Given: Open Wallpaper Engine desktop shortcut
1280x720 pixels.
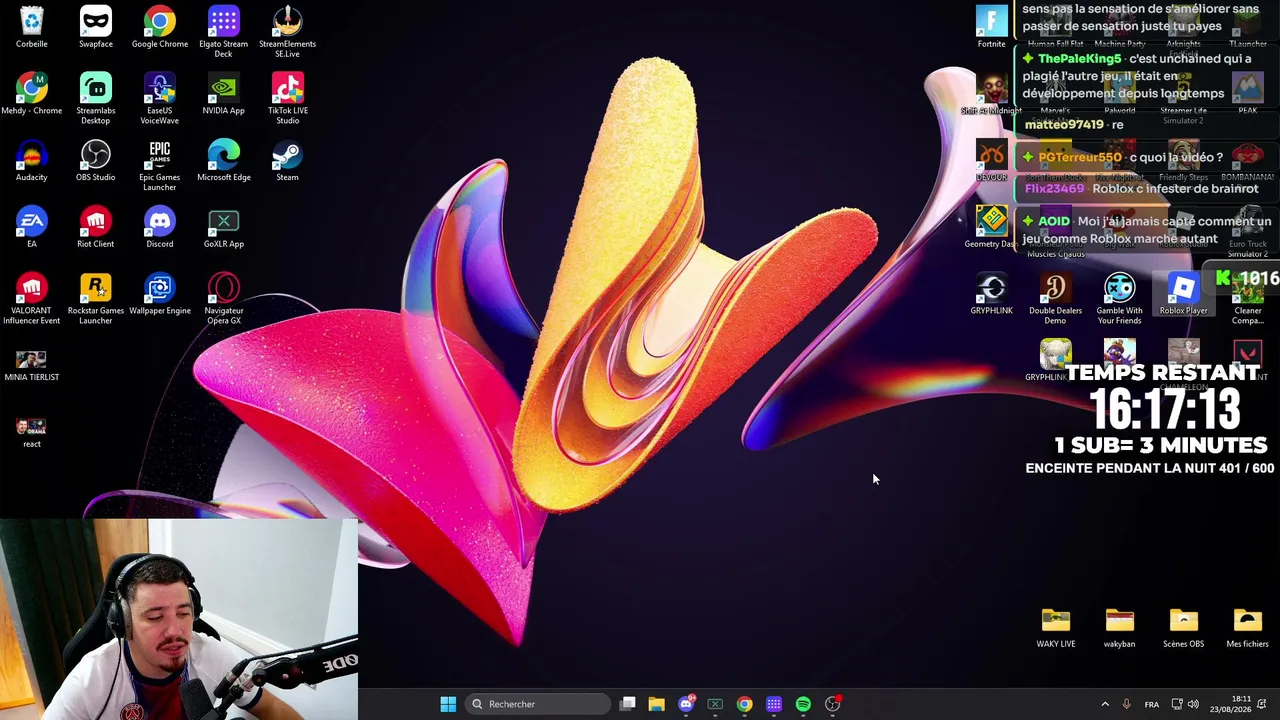Looking at the screenshot, I should coord(160,294).
